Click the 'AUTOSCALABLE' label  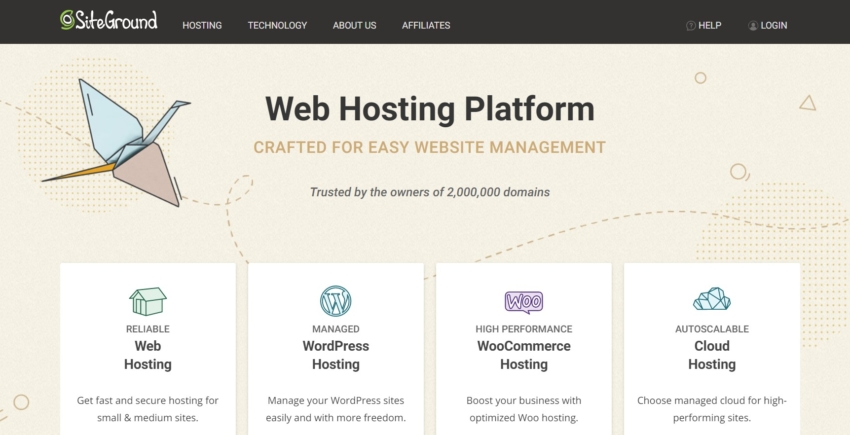(x=712, y=329)
